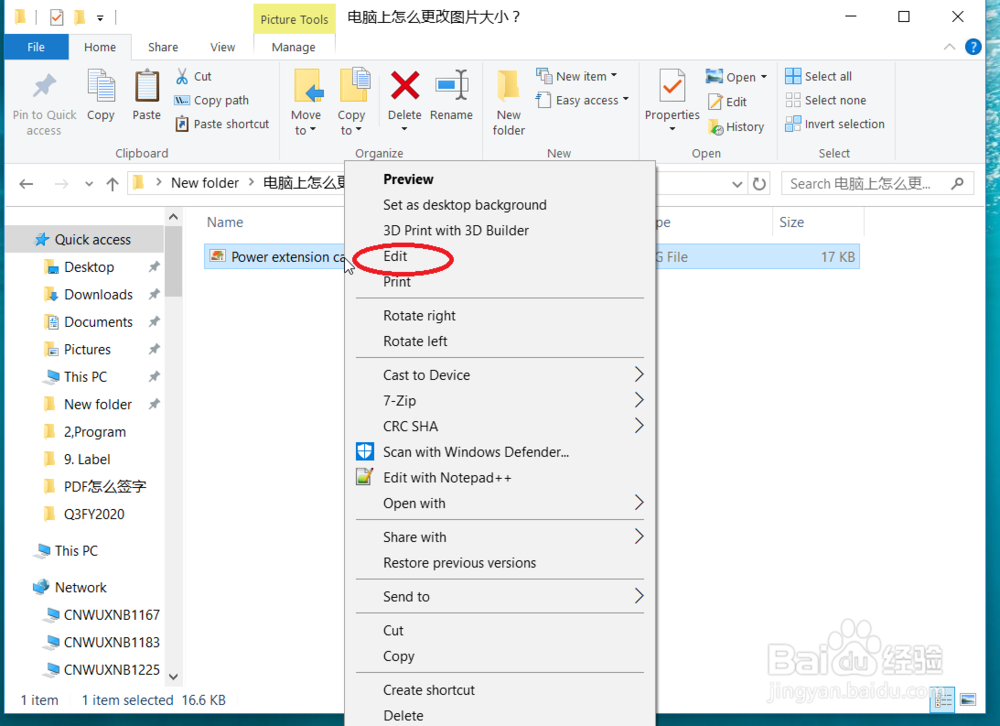
Task: Open the File tab
Action: pos(36,47)
